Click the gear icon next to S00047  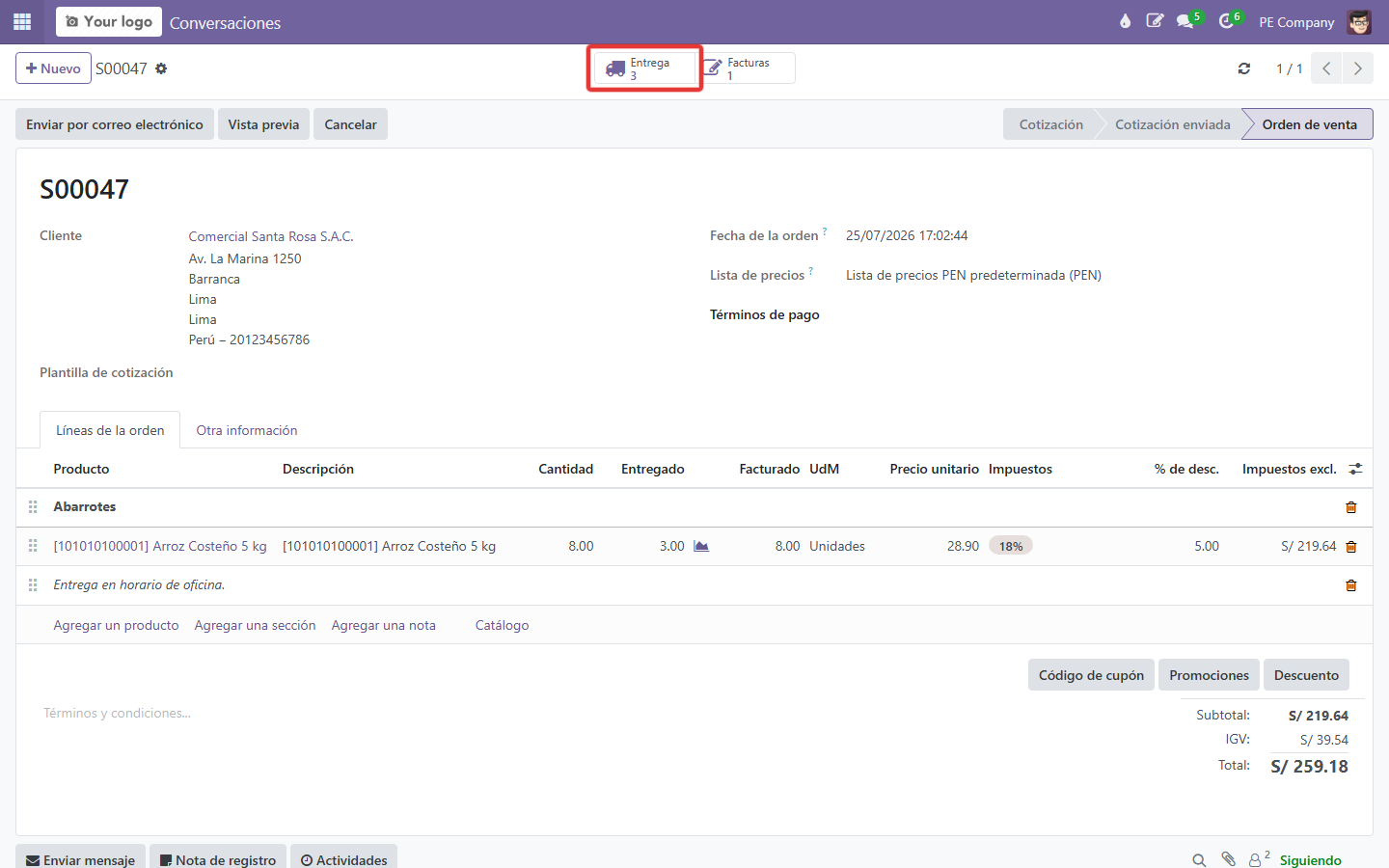coord(161,68)
